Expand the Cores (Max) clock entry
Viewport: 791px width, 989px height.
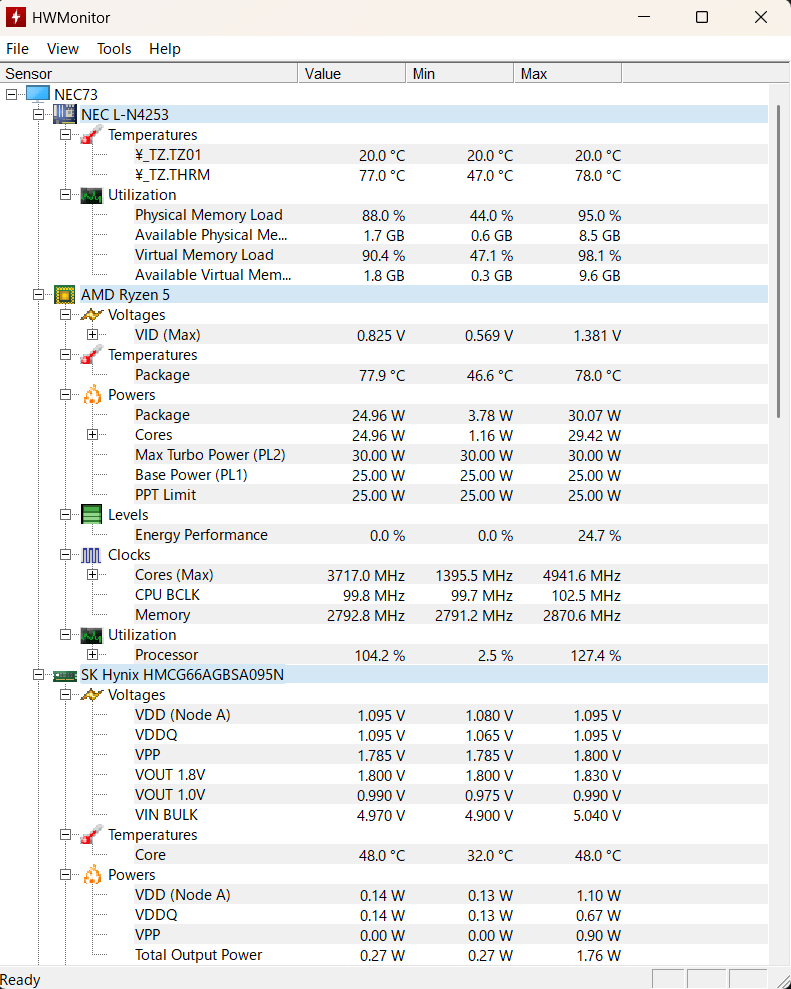tap(92, 575)
